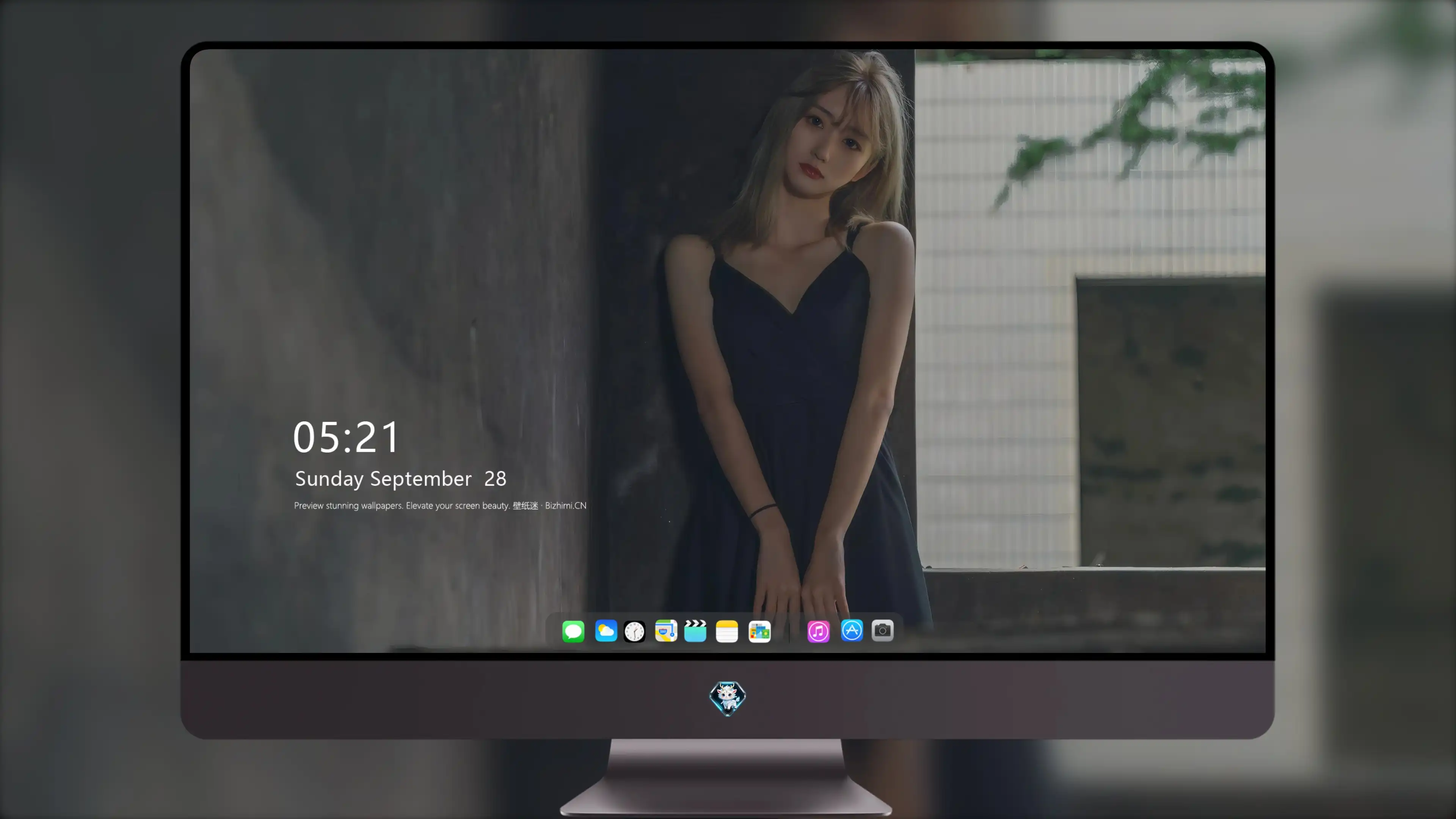Click the 05:21 clock display
The image size is (1456, 819).
(346, 437)
